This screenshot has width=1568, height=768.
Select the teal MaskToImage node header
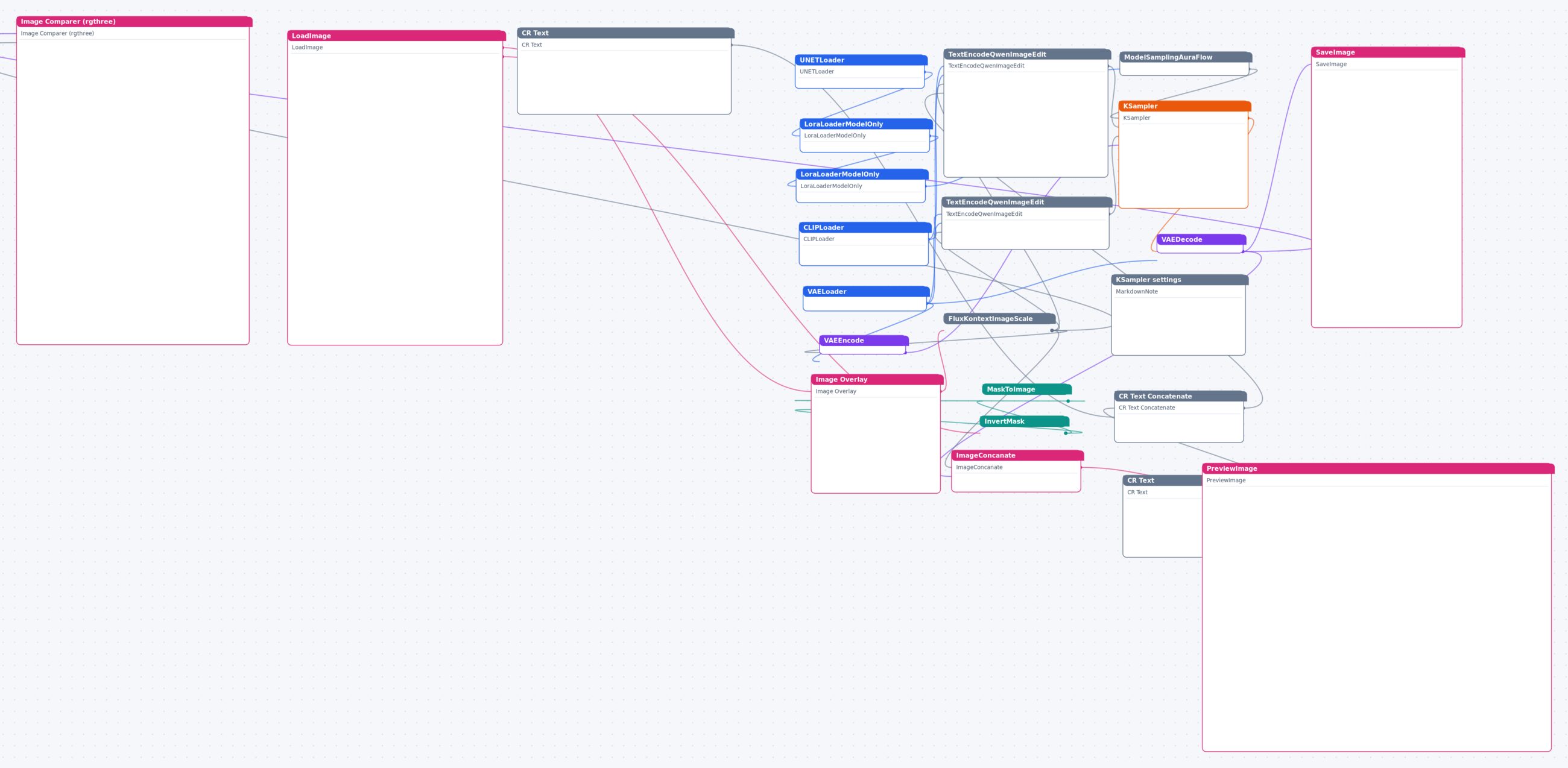click(1027, 389)
